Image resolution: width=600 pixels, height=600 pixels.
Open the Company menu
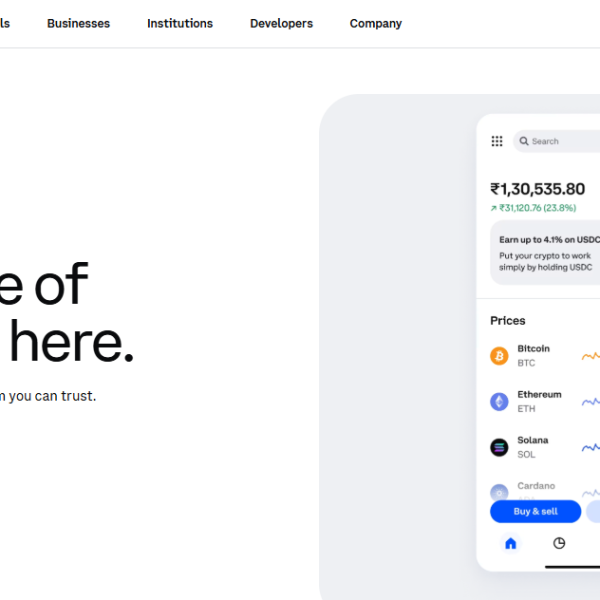[376, 23]
